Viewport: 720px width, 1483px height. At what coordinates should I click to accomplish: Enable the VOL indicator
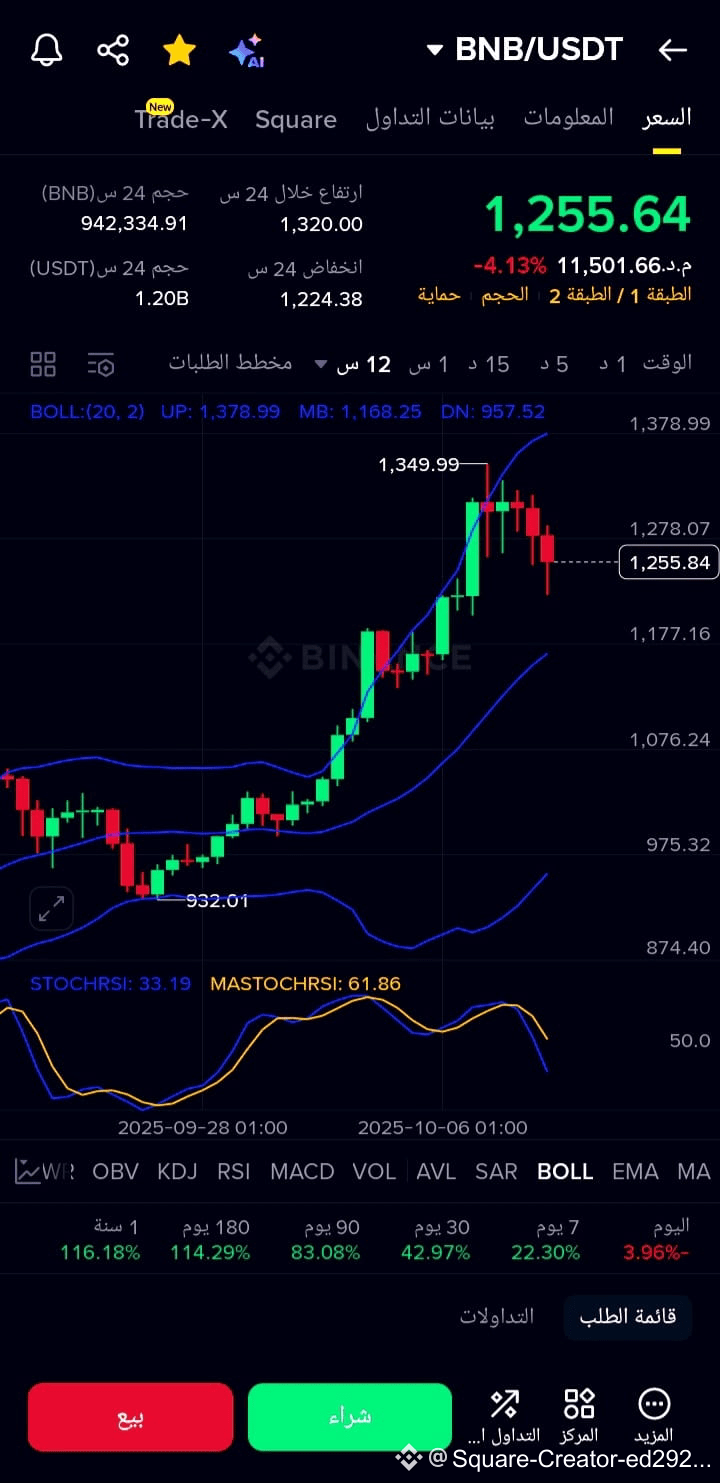coord(374,1171)
